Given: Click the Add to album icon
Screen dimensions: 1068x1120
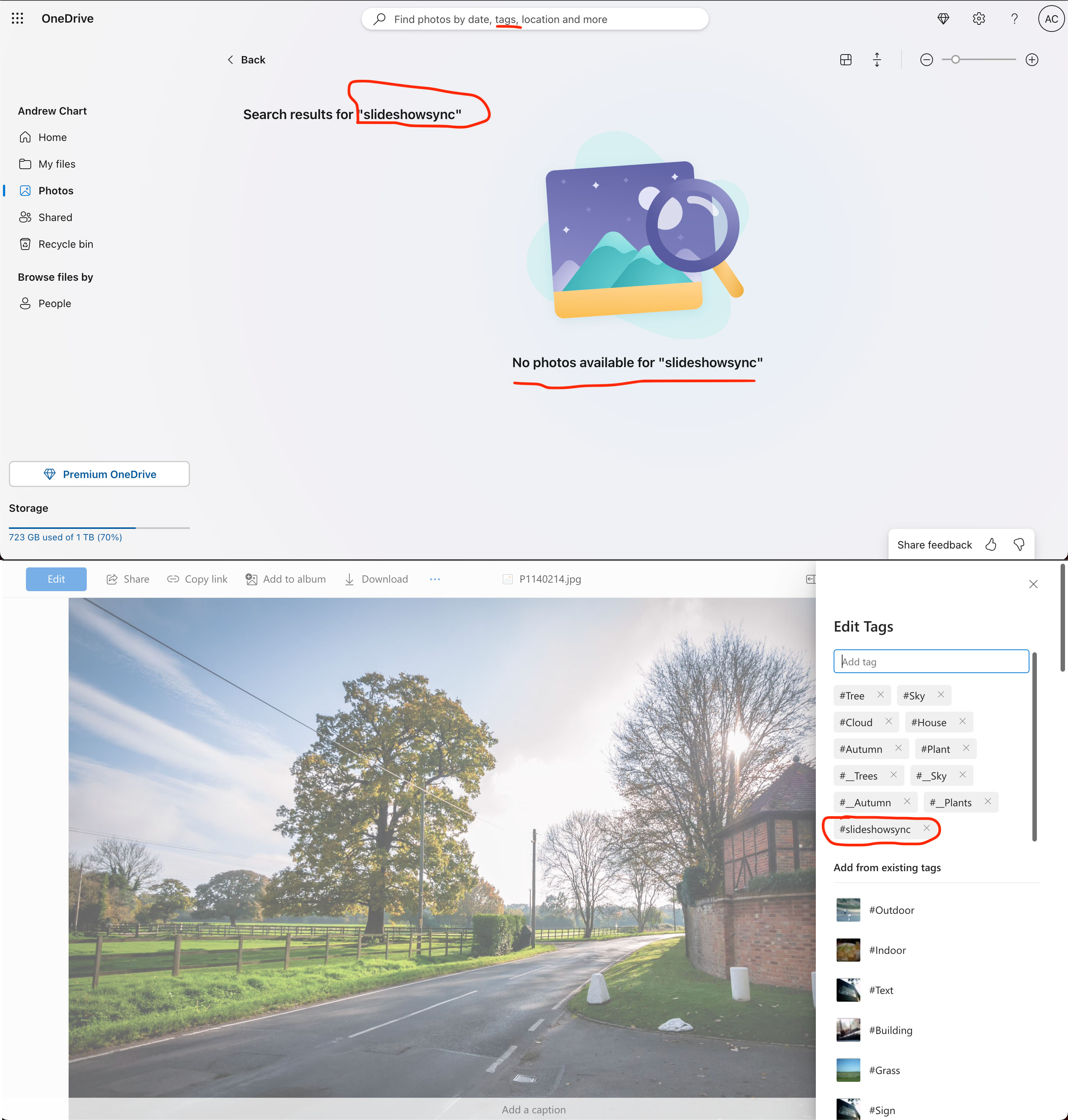Looking at the screenshot, I should (x=251, y=579).
